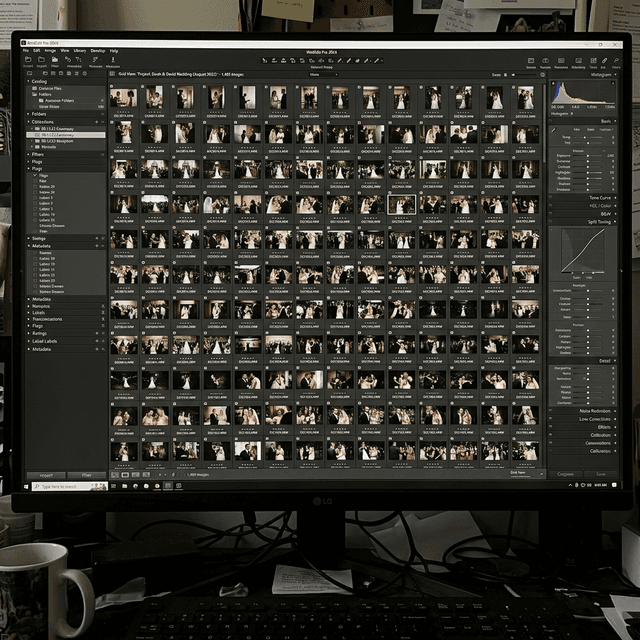The height and width of the screenshot is (640, 640).
Task: Click the picture frame icon in top-right toolbar
Action: click(x=531, y=60)
